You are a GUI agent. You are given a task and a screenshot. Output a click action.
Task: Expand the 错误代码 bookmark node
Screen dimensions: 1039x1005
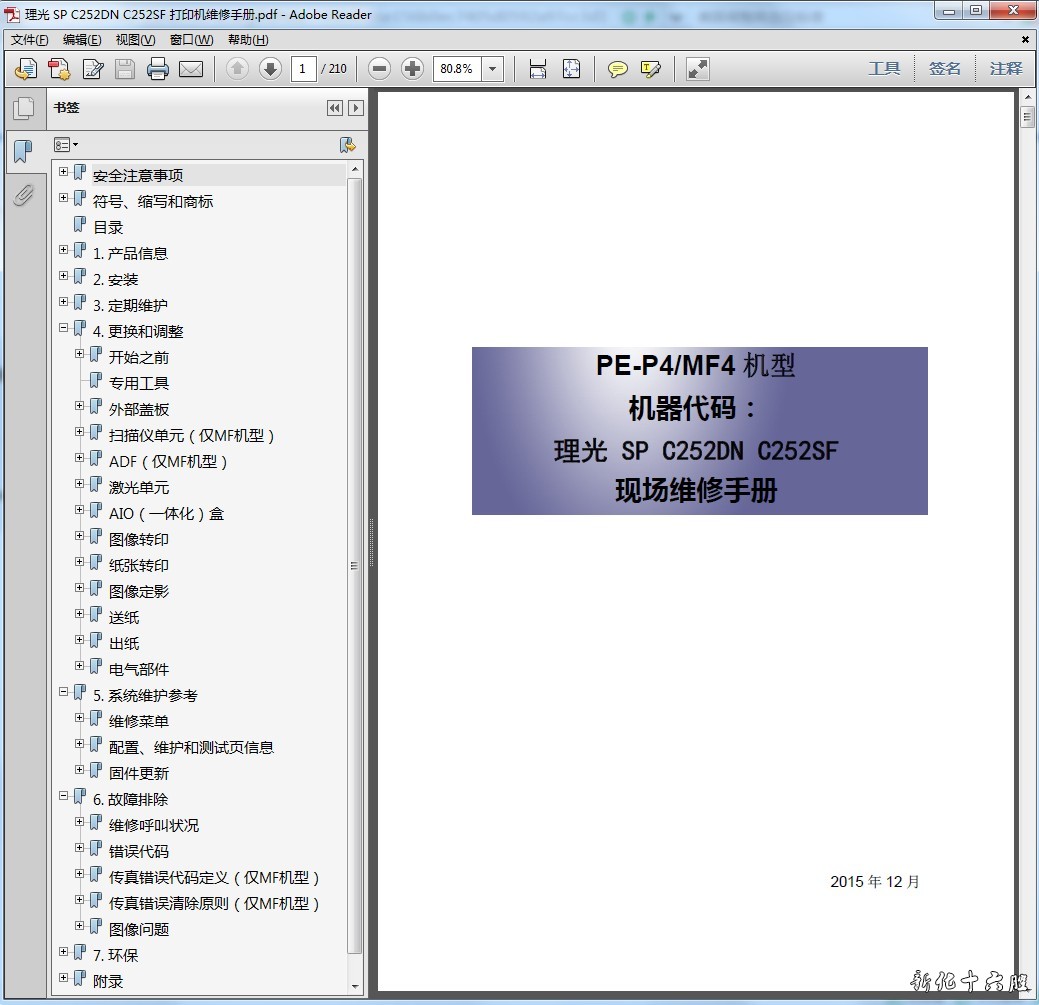click(80, 848)
